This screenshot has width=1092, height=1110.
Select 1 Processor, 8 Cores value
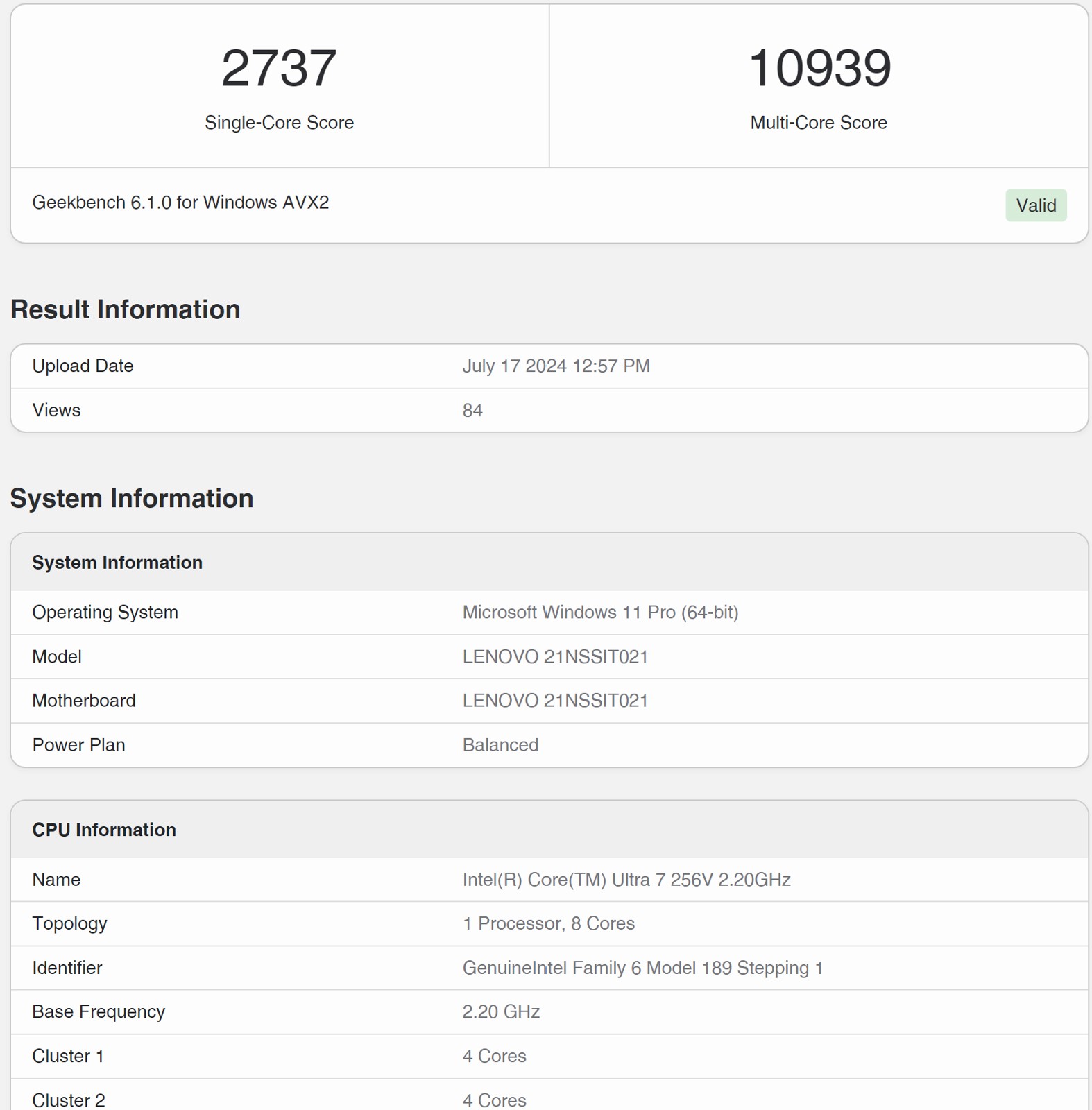point(549,923)
